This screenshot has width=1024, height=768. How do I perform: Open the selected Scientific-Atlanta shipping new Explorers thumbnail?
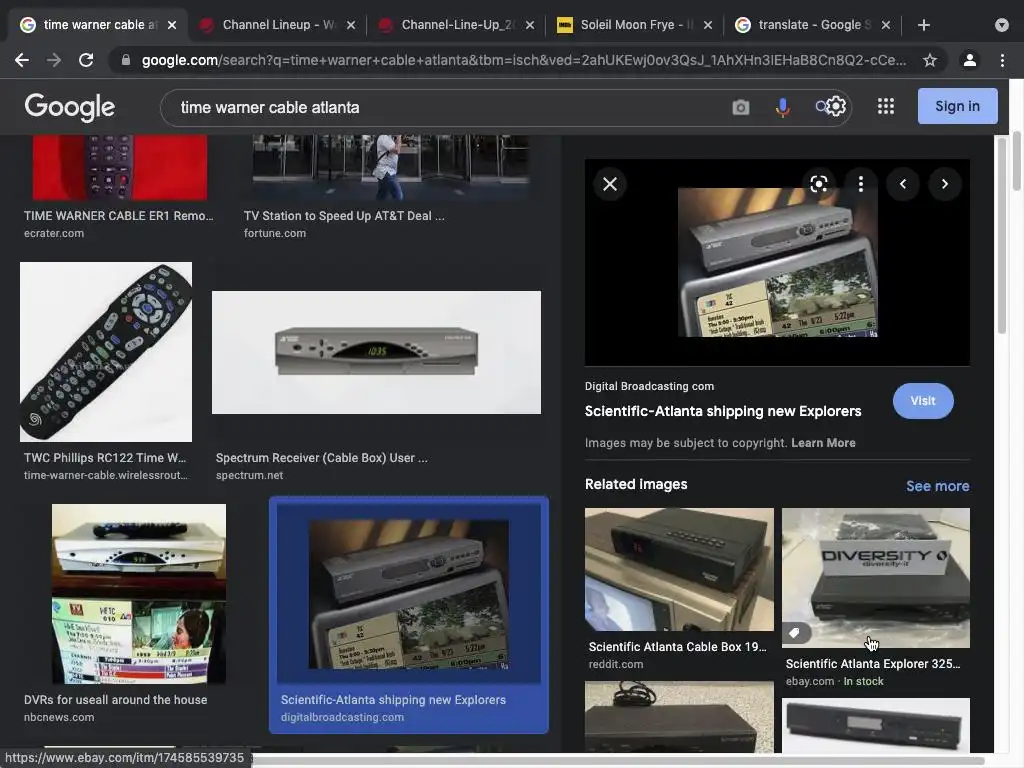(x=409, y=594)
